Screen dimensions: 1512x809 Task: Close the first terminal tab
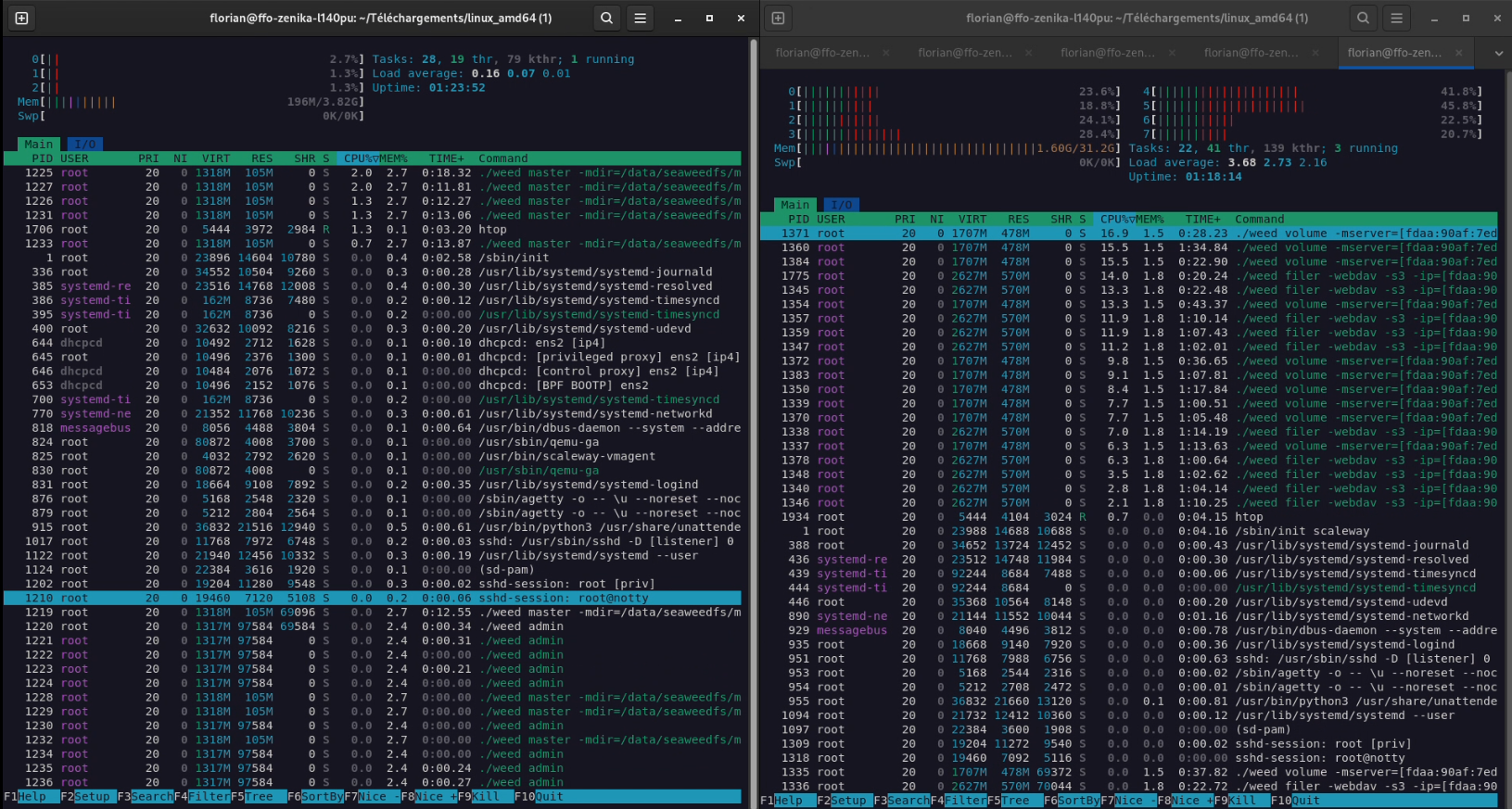click(x=886, y=53)
